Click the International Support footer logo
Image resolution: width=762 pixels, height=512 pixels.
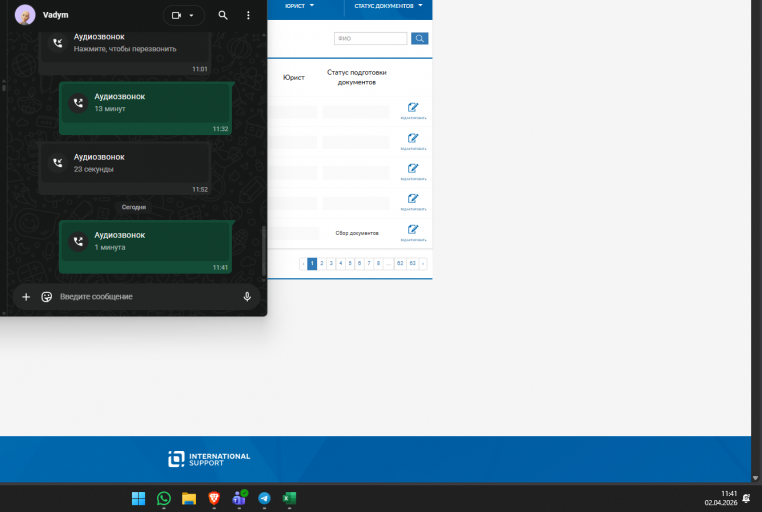(209, 459)
